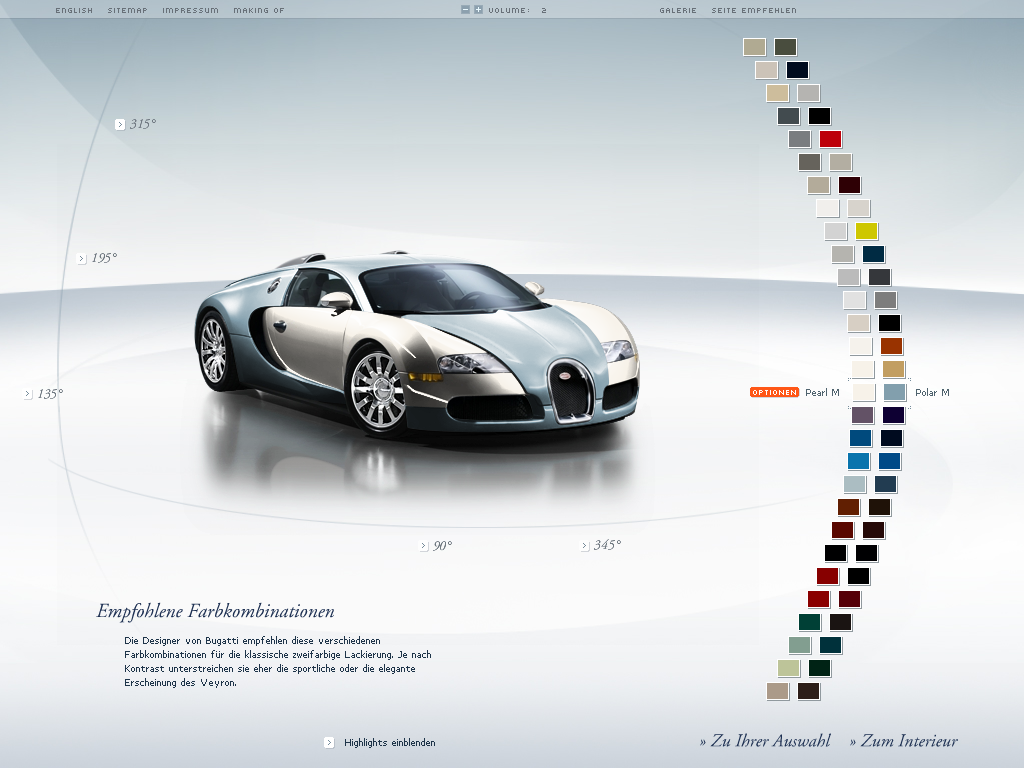
Task: Open the Impressum page
Action: (190, 10)
